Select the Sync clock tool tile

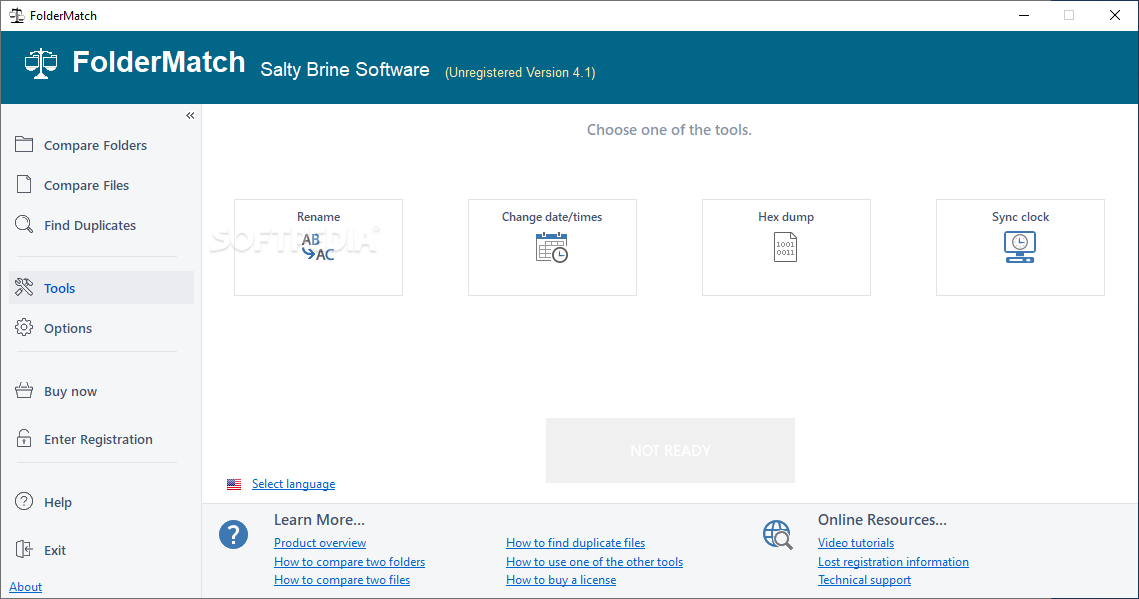coord(1020,248)
